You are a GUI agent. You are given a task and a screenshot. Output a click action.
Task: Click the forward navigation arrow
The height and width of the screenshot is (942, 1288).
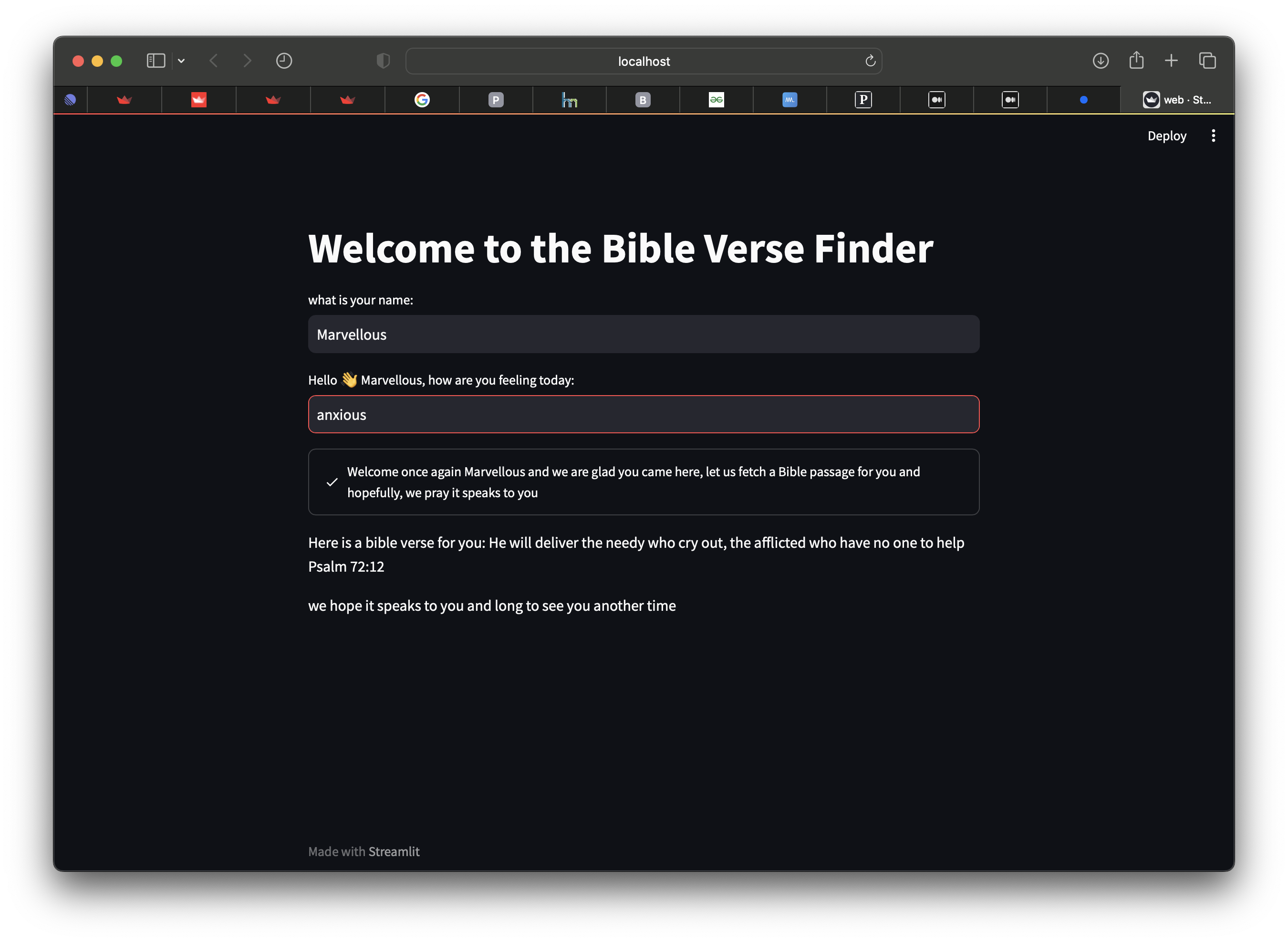247,61
